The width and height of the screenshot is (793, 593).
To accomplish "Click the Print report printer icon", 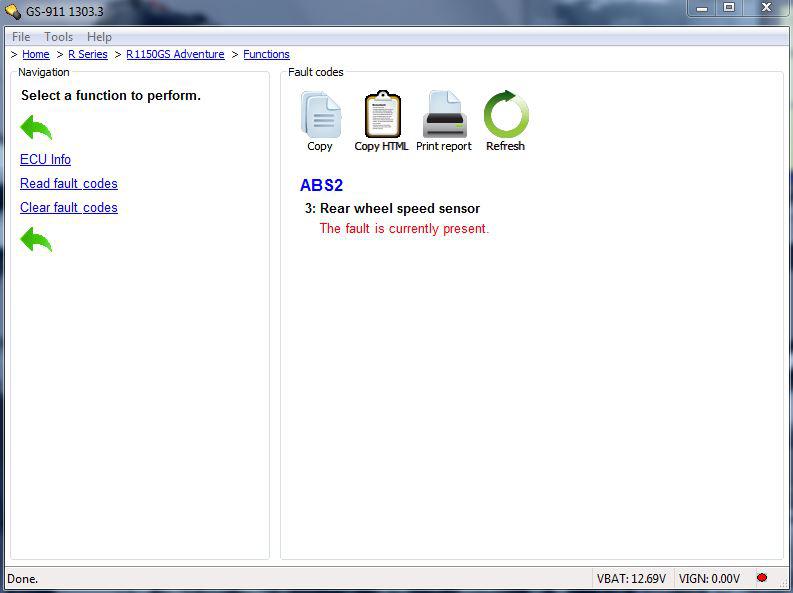I will (x=444, y=116).
